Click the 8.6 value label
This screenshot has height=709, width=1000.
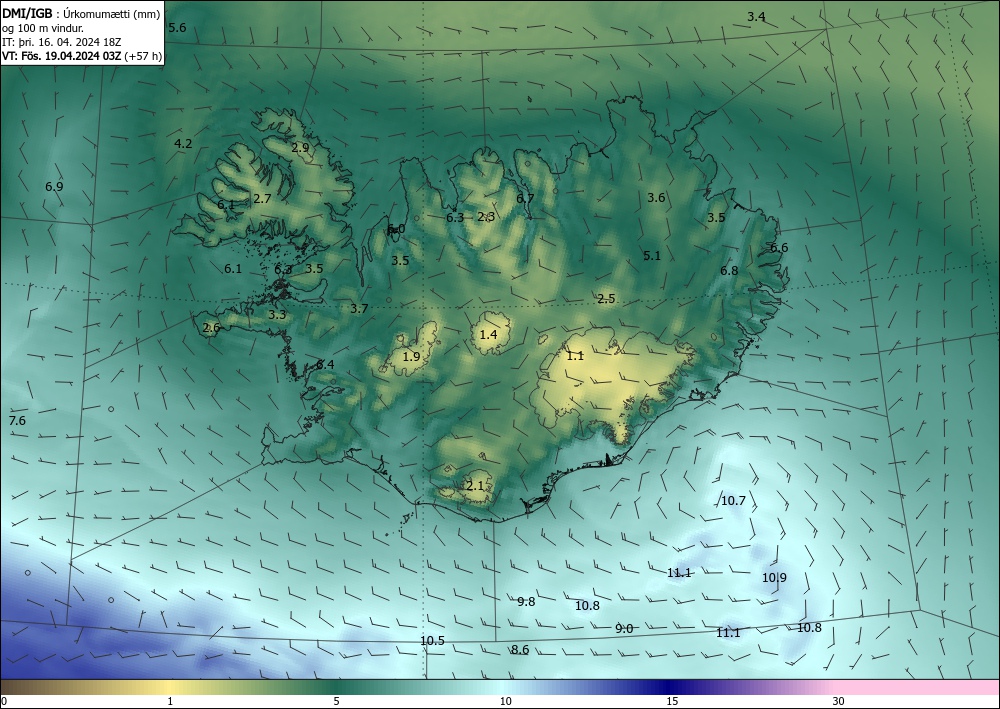click(520, 650)
